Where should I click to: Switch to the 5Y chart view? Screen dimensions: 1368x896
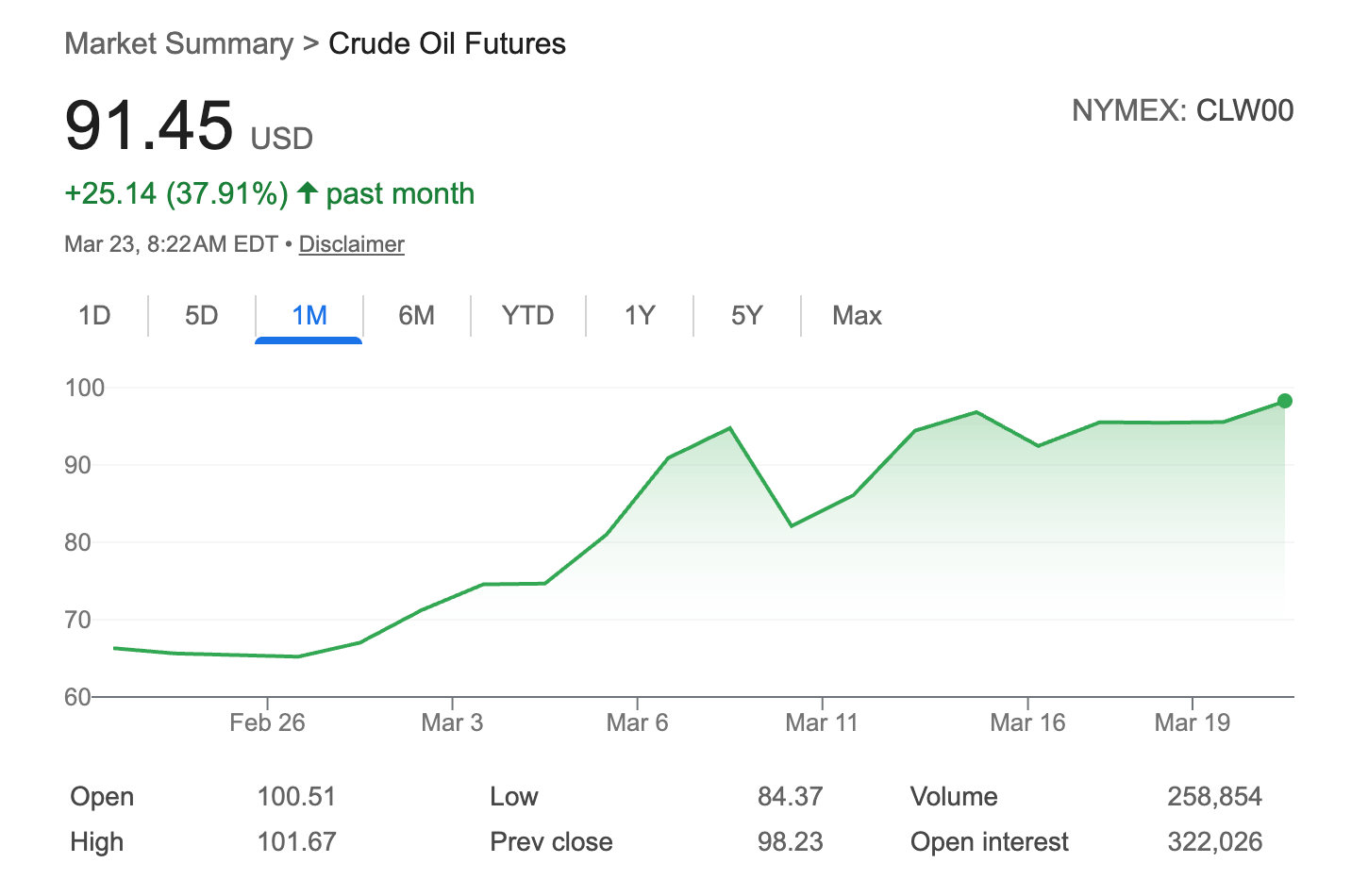746,315
